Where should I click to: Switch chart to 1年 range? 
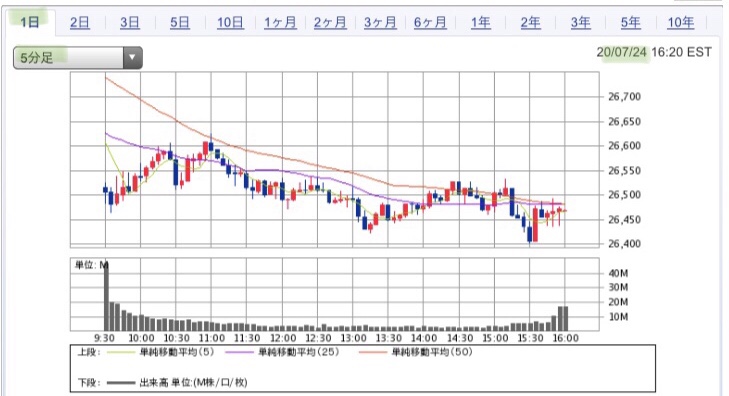click(x=481, y=22)
